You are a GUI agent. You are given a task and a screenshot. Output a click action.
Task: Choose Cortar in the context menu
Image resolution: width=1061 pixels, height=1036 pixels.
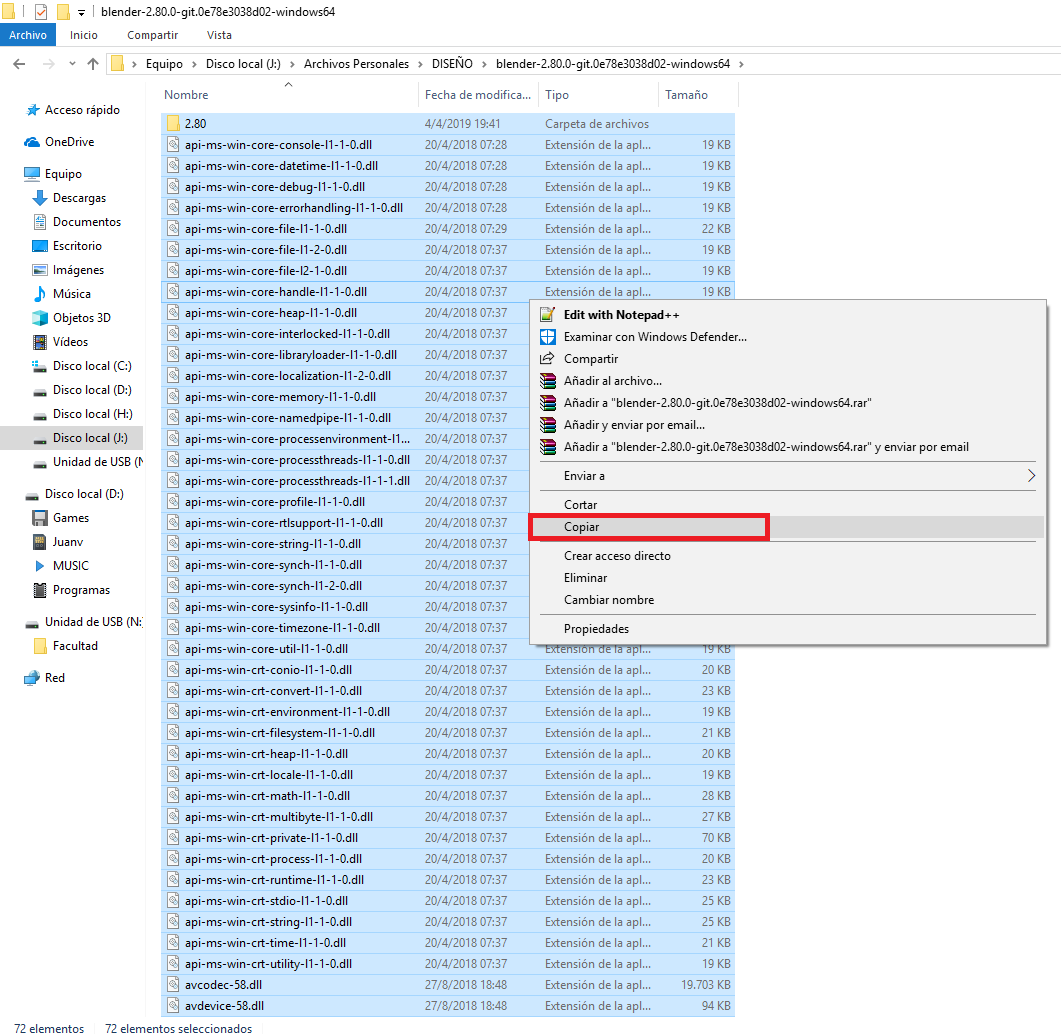(787, 505)
